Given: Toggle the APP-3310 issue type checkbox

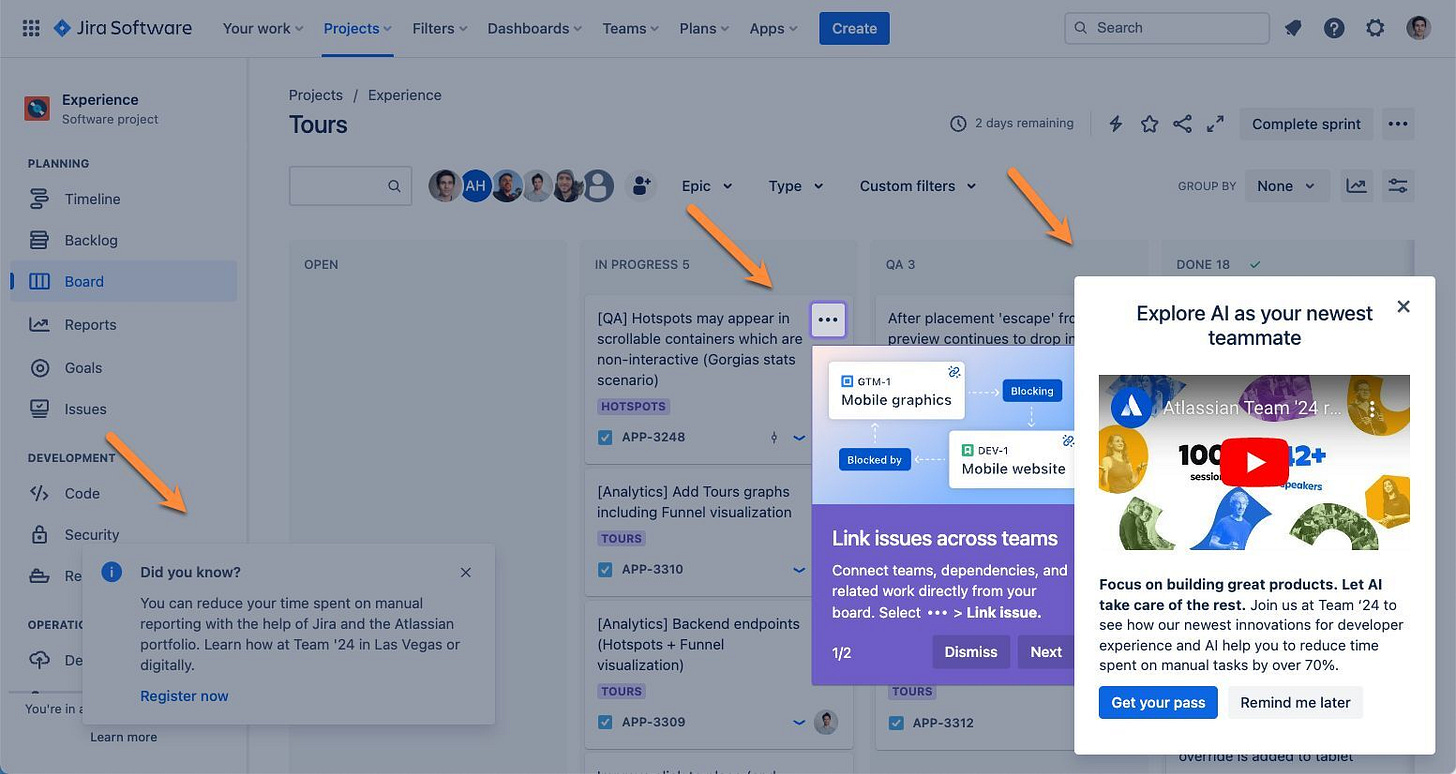Looking at the screenshot, I should click(605, 570).
